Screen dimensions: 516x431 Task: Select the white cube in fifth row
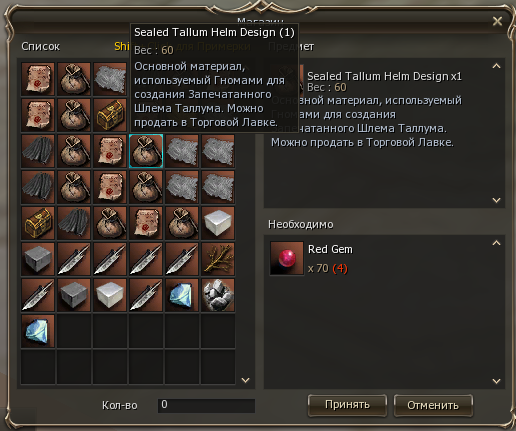tap(218, 223)
